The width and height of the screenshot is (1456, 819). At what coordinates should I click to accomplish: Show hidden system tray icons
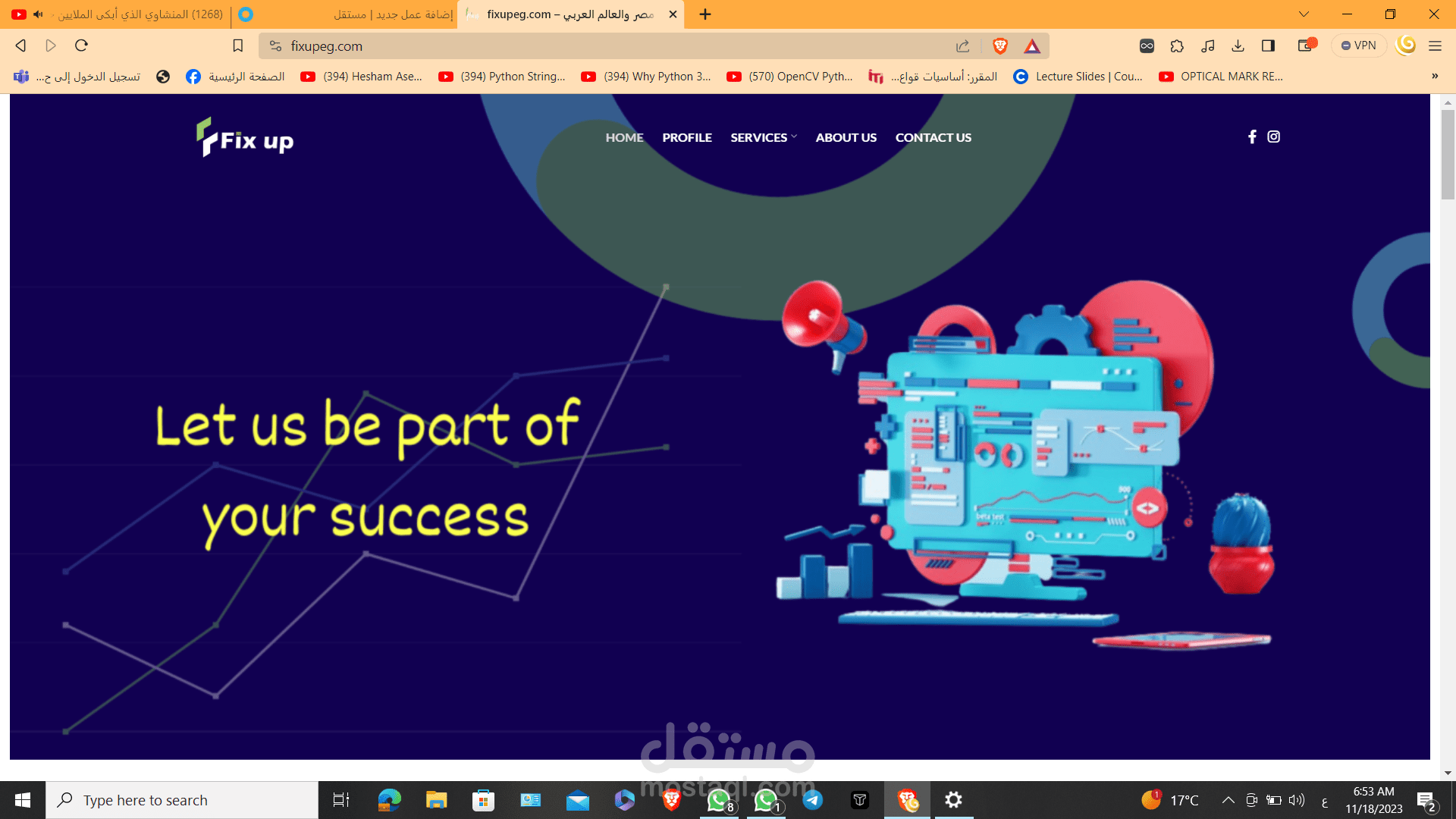pyautogui.click(x=1228, y=800)
